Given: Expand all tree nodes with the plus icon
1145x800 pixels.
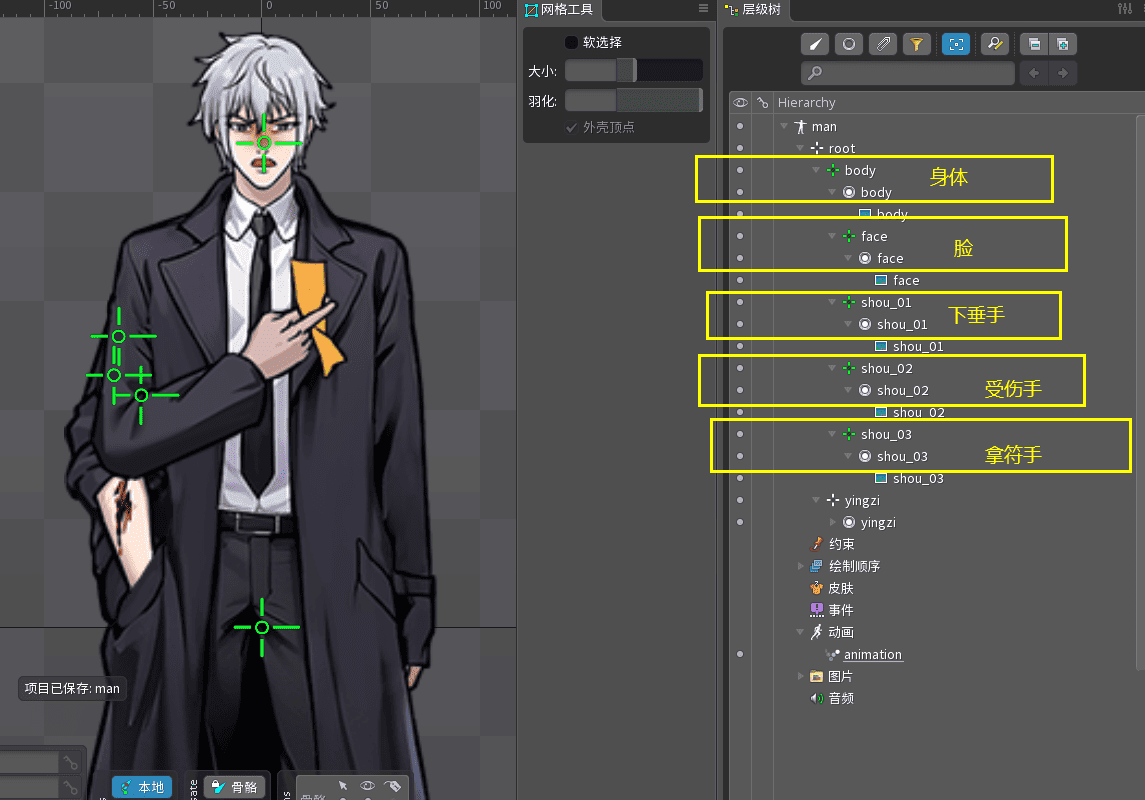Looking at the screenshot, I should [x=1062, y=44].
